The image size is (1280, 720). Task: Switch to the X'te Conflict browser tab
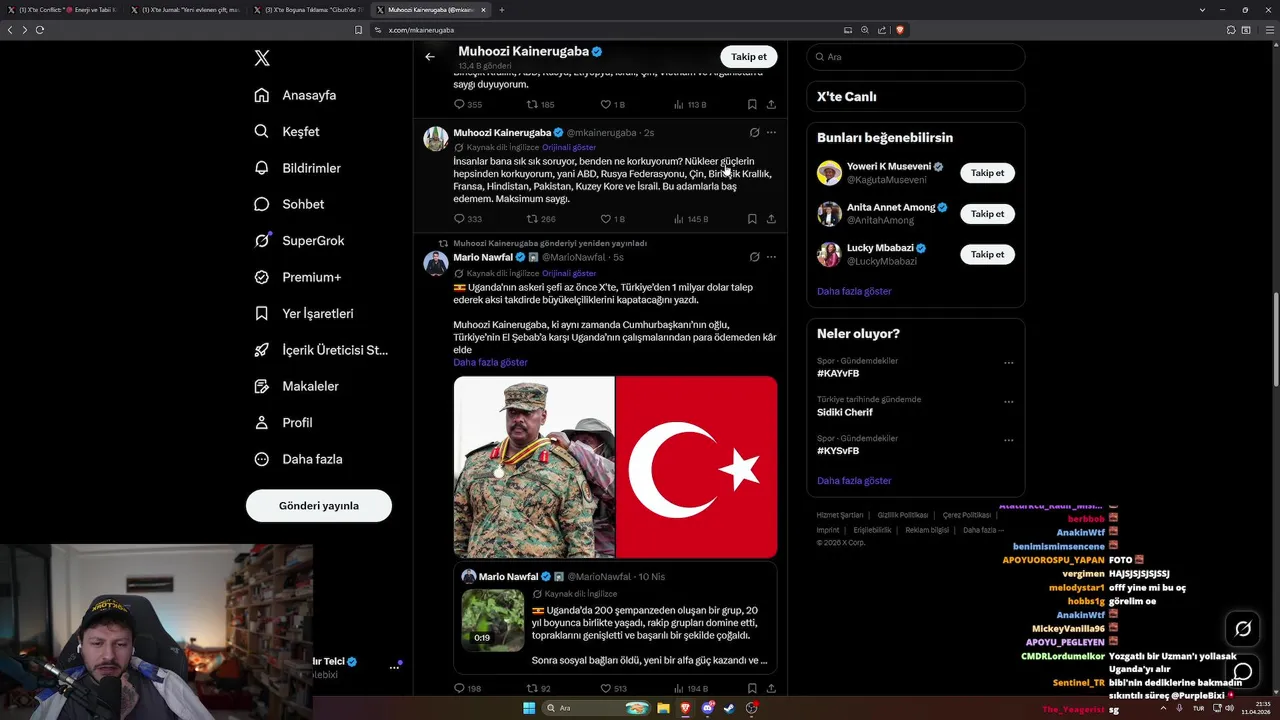[67, 10]
